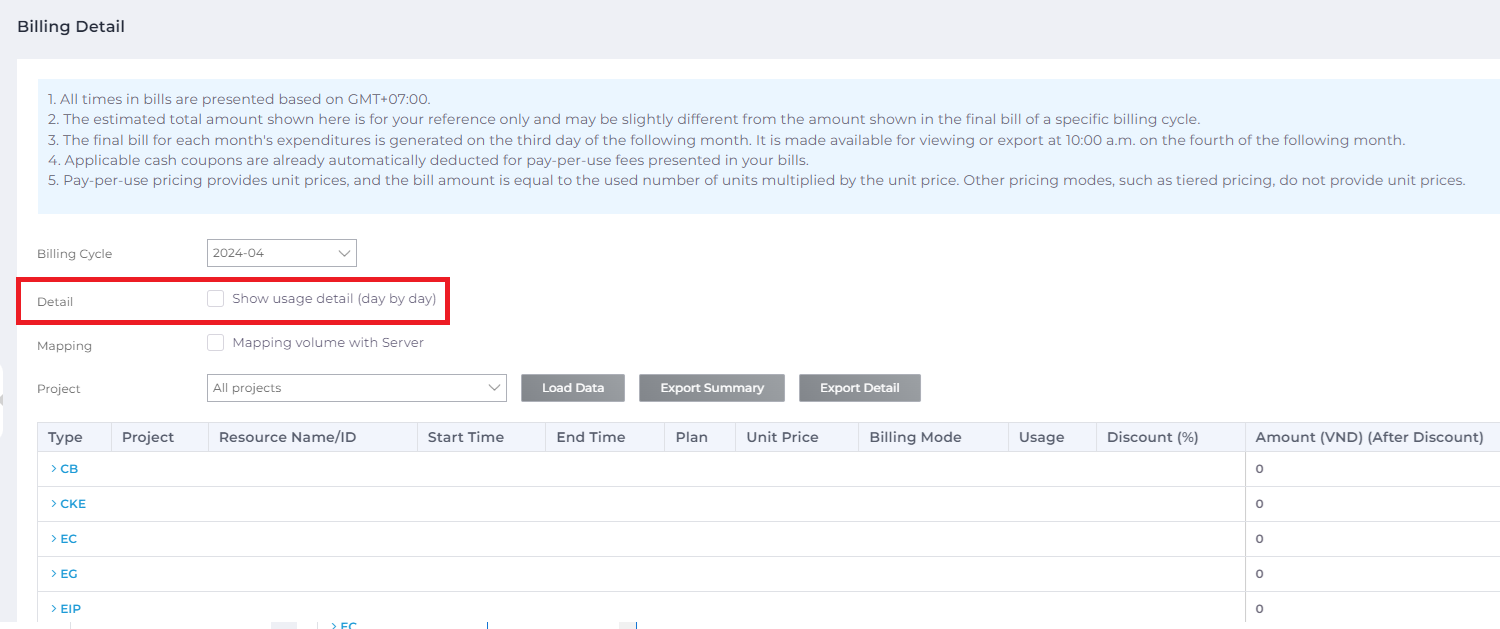This screenshot has height=629, width=1500.
Task: Tick Mapping volume with Server checkbox
Action: click(x=215, y=342)
